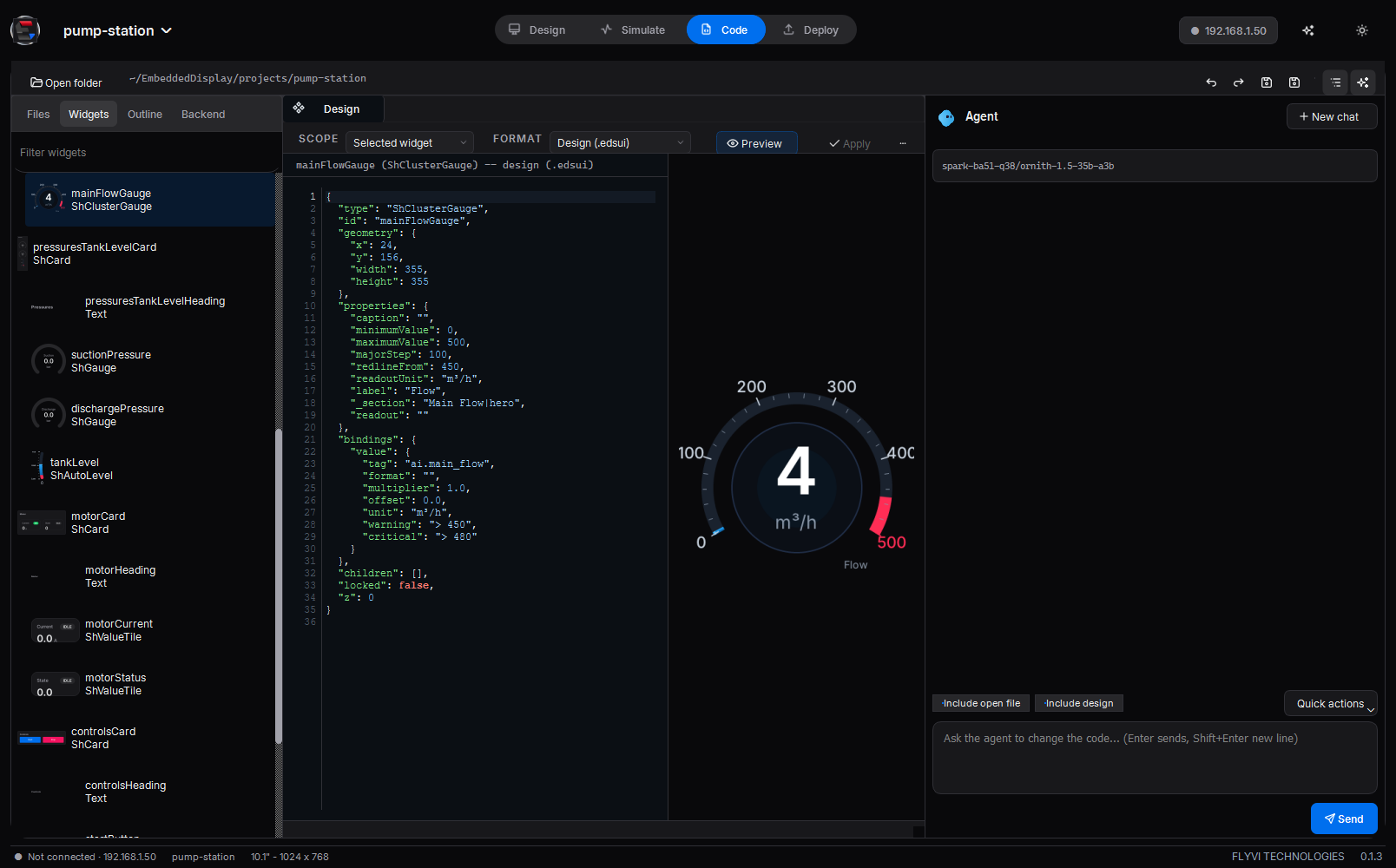Click the Apply checkmark button
Viewport: 1396px width, 868px height.
[x=850, y=144]
